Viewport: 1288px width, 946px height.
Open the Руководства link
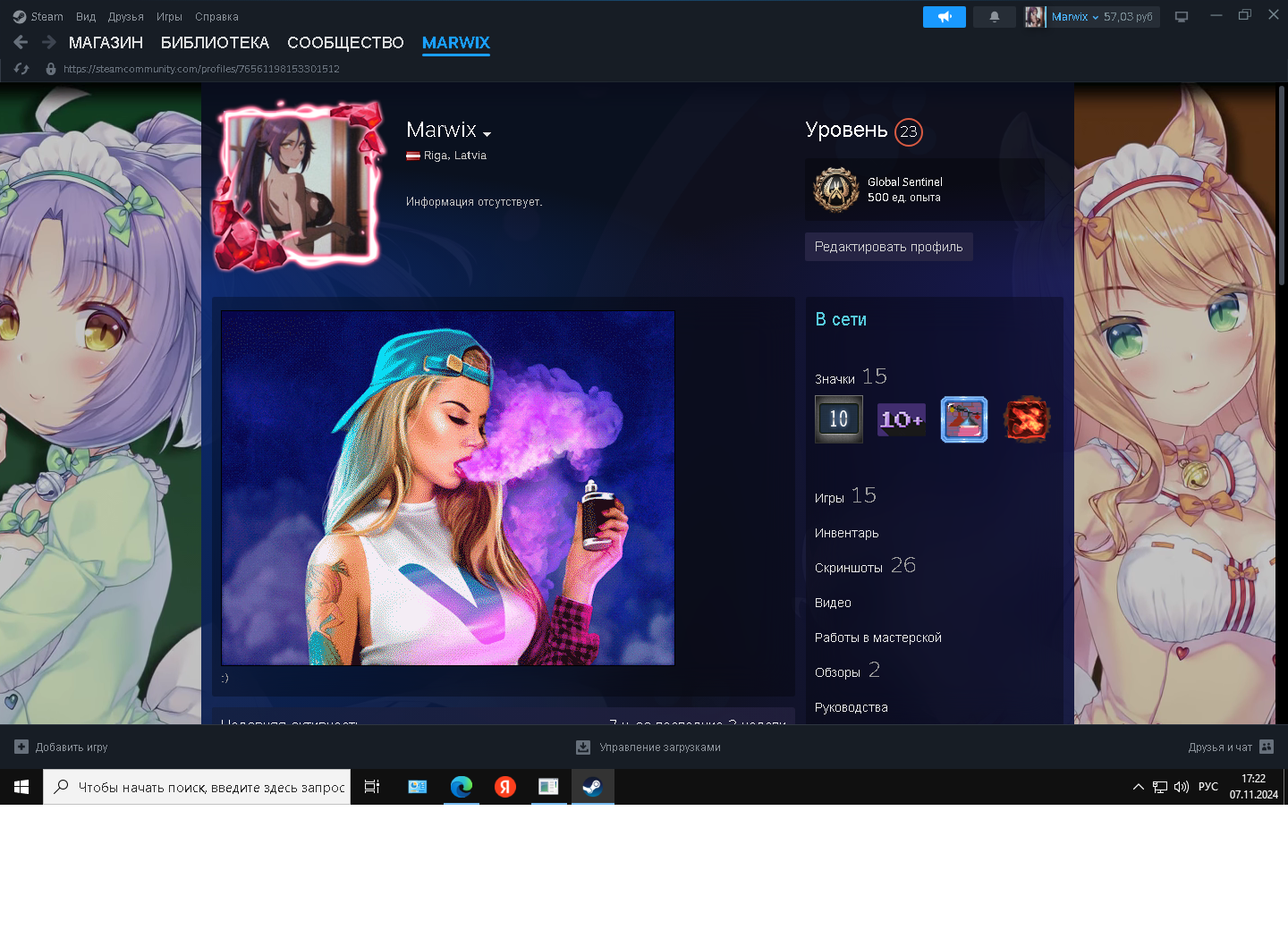[852, 707]
